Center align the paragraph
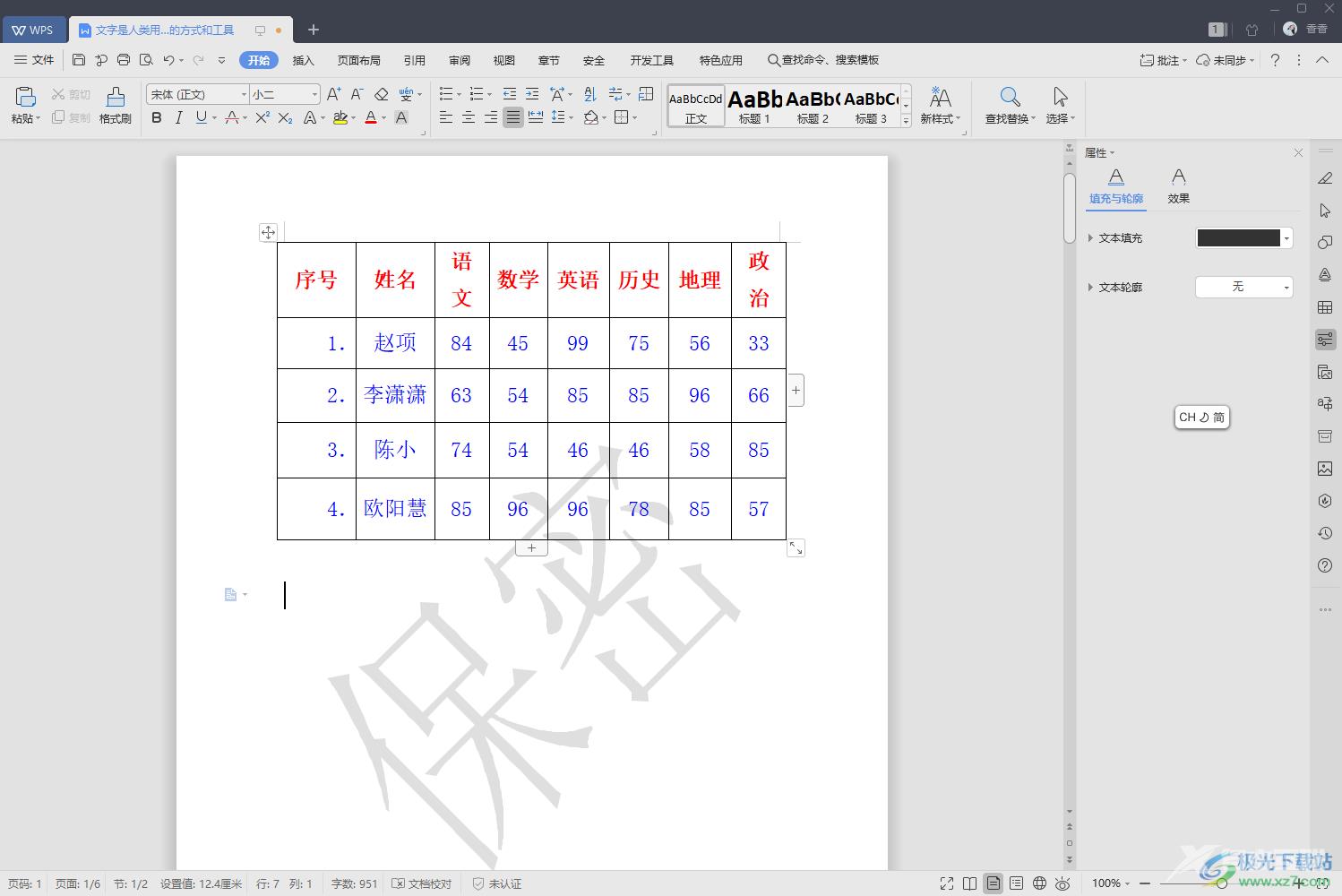 [x=469, y=117]
